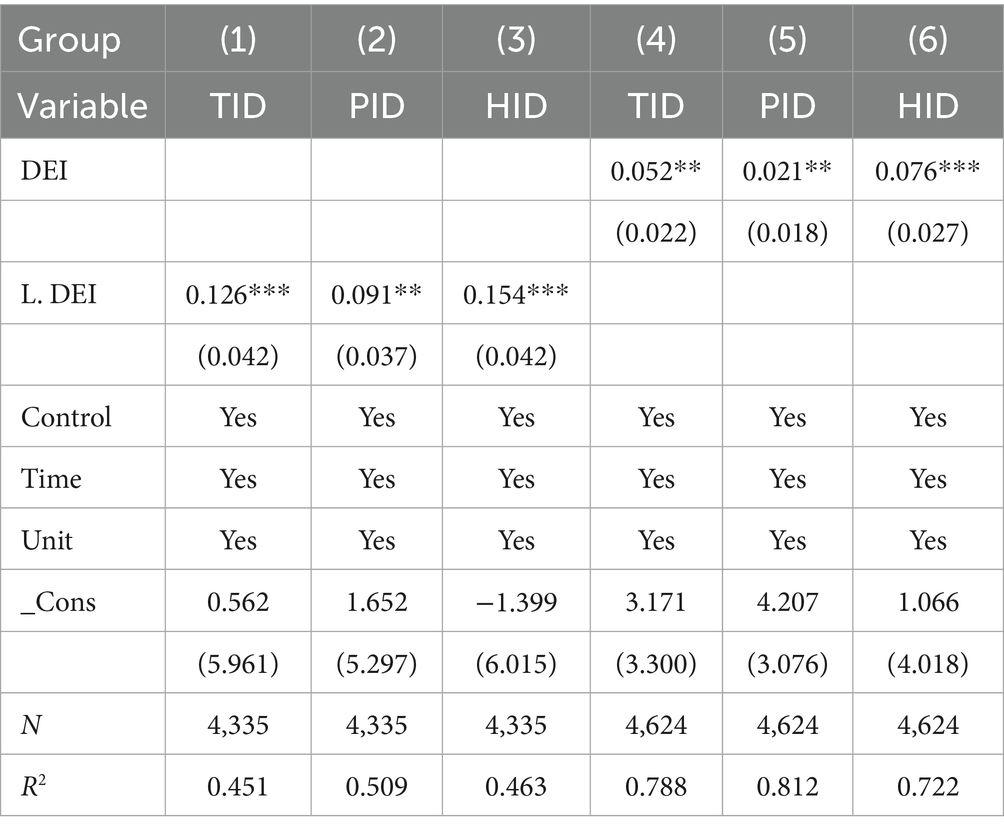Click the Control row label

coord(66,416)
